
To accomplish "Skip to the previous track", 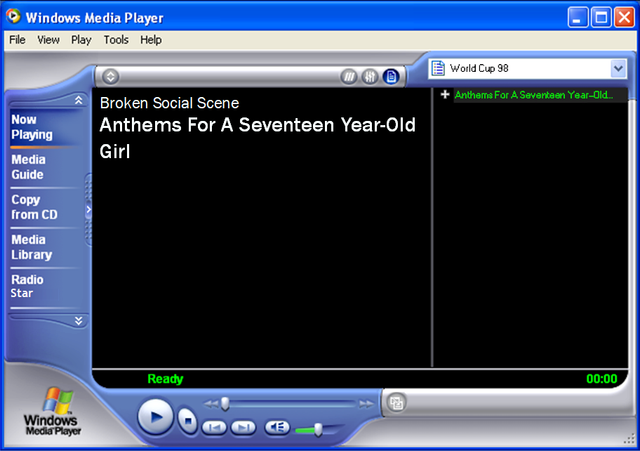I will (214, 427).
